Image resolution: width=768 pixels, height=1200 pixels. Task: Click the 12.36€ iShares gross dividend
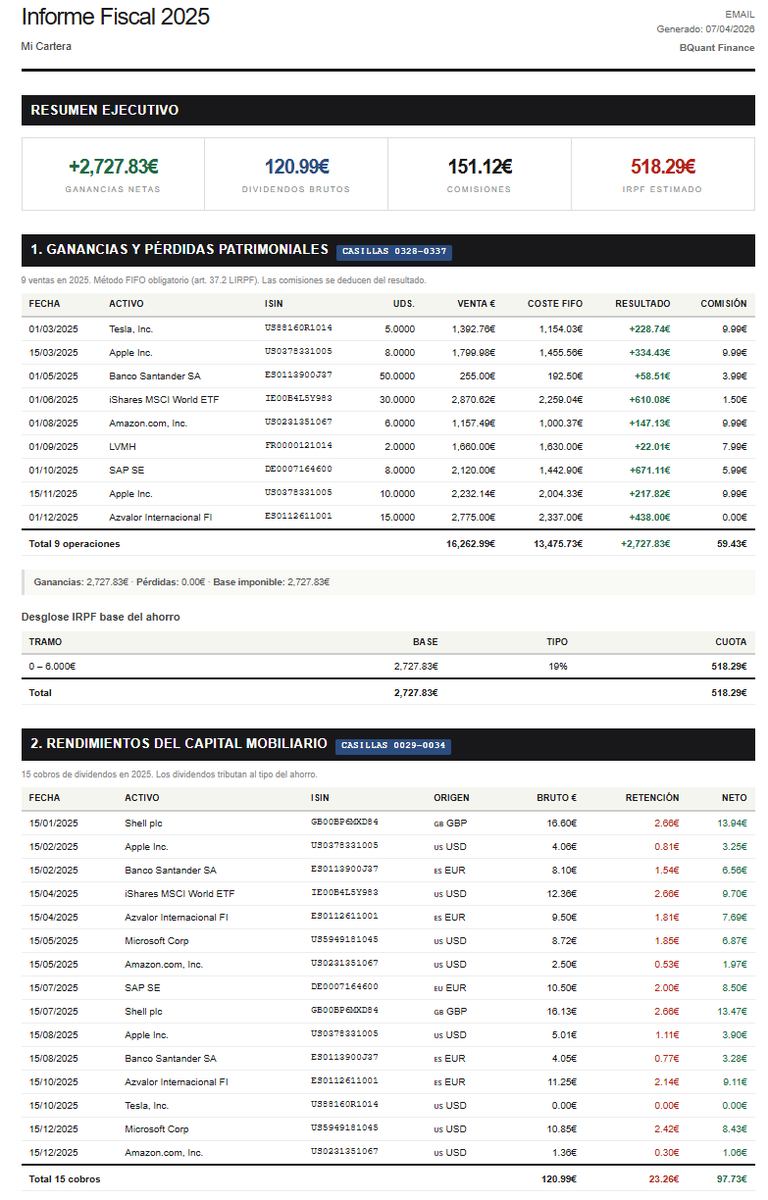tap(562, 893)
